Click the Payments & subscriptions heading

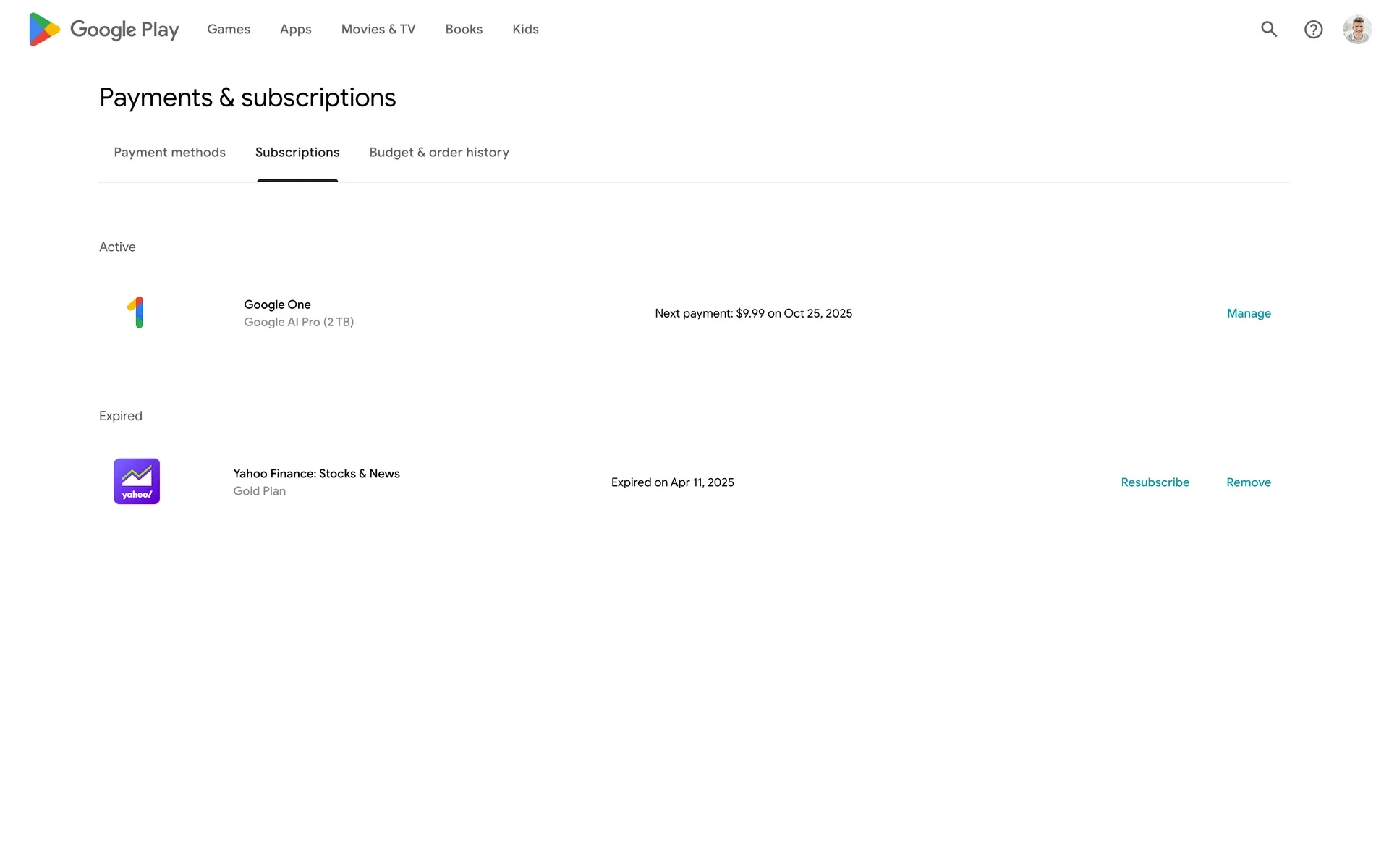click(247, 98)
